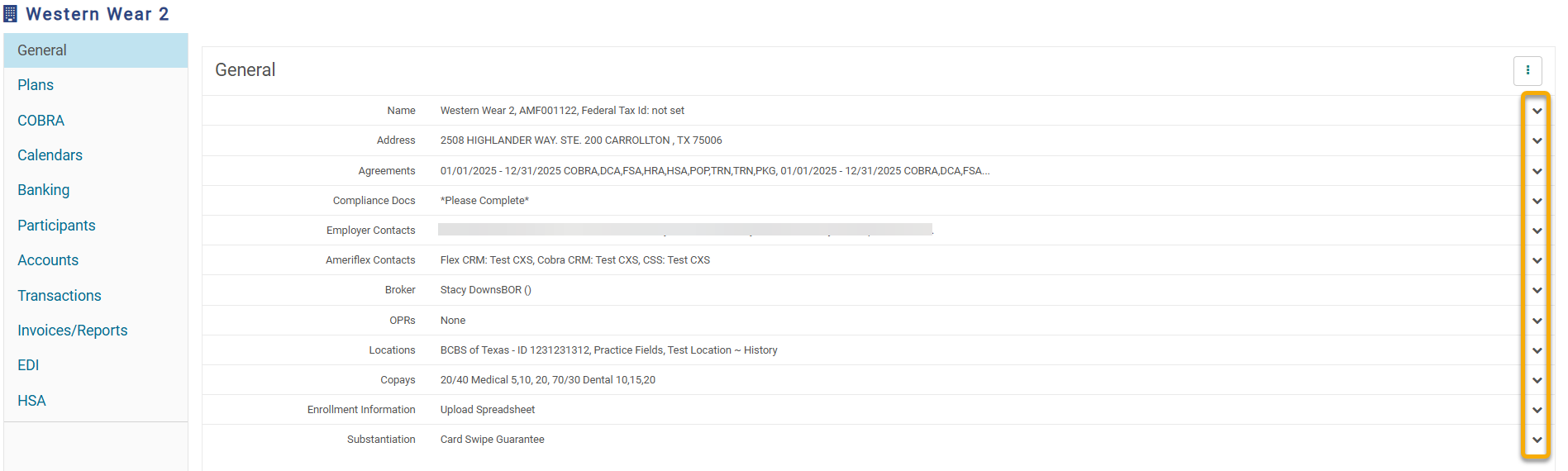Expand the OPRs row chevron
The width and height of the screenshot is (1568, 471).
[1537, 321]
